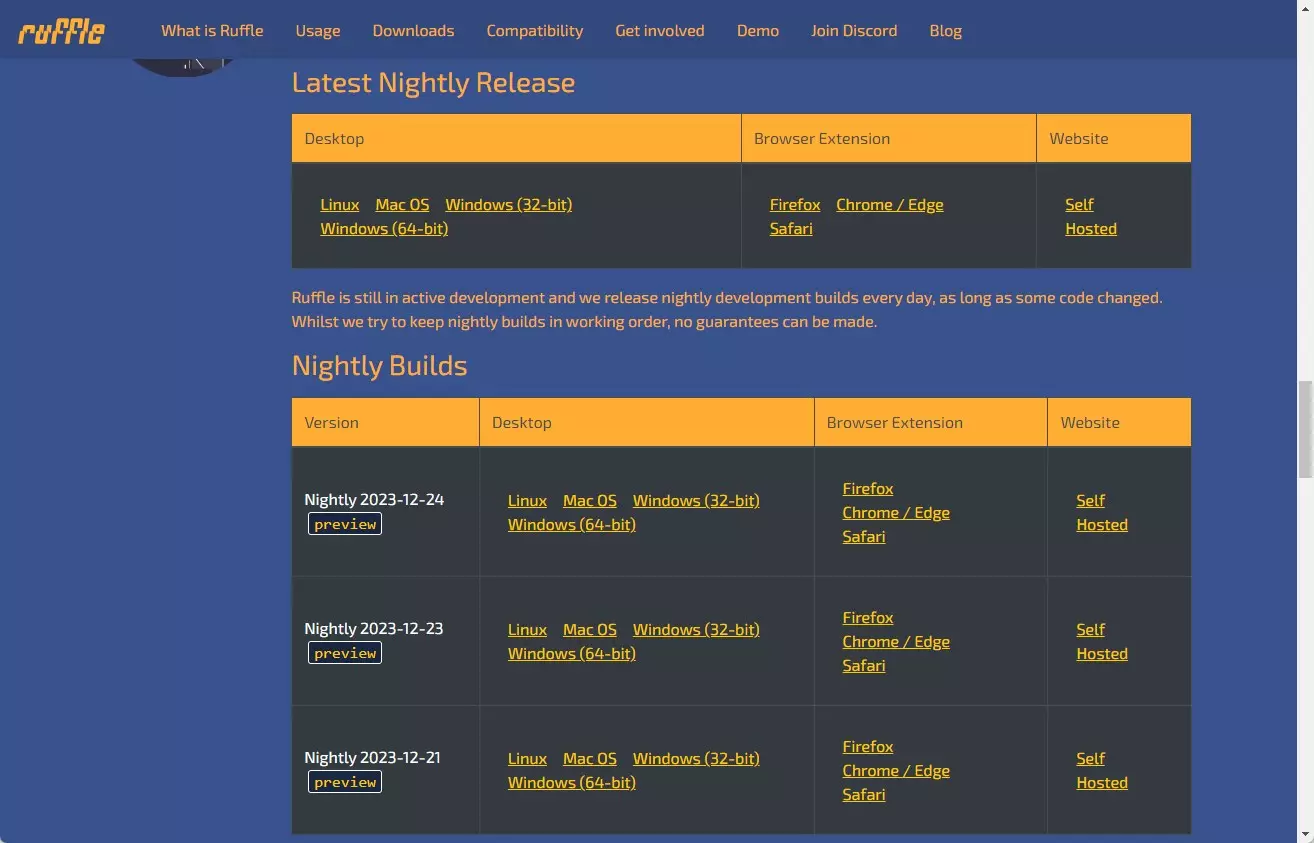Go to the Usage page
The image size is (1314, 843).
pyautogui.click(x=318, y=31)
